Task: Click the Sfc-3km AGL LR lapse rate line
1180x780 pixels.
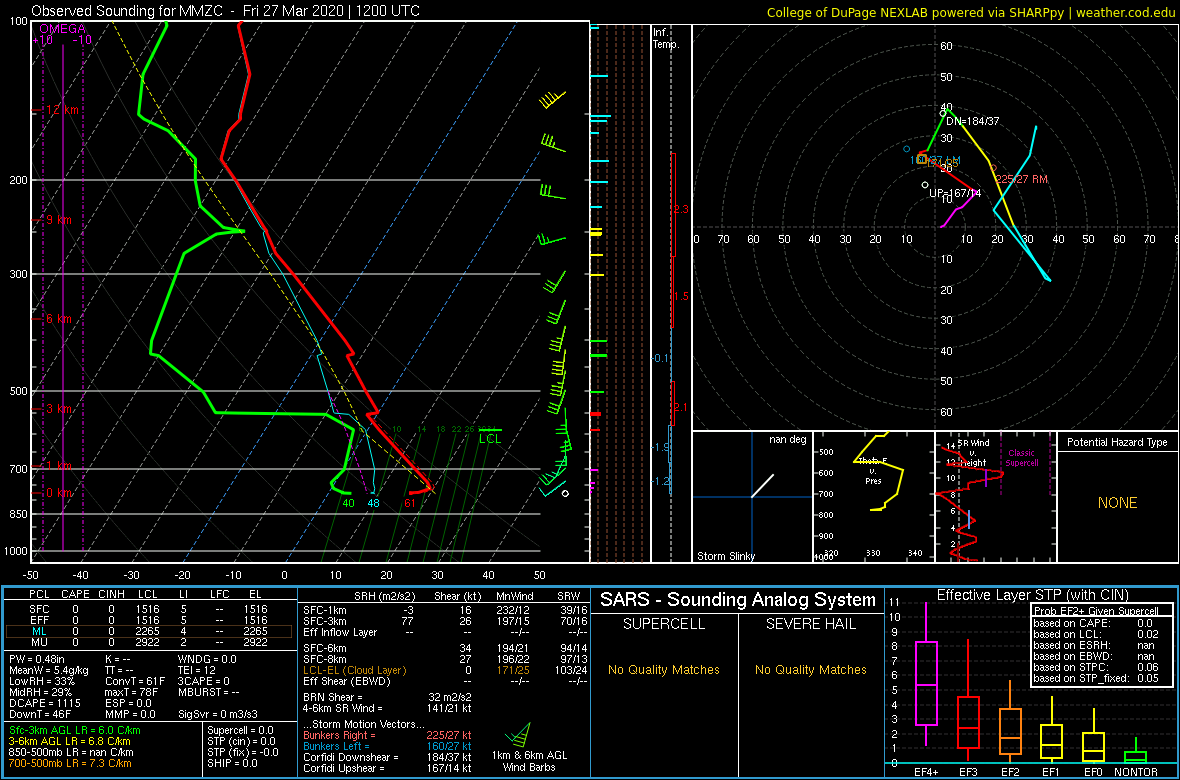Action: point(75,730)
